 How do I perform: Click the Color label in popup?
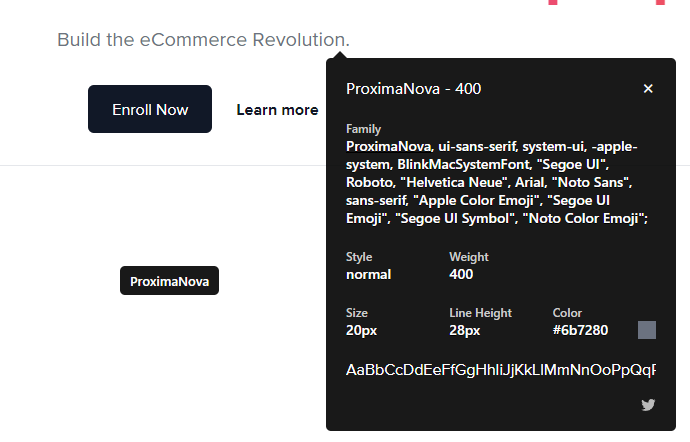pyautogui.click(x=567, y=313)
